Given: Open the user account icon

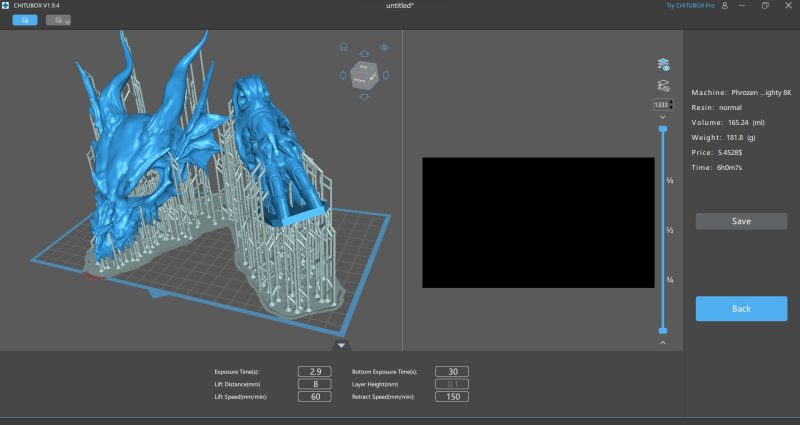Looking at the screenshot, I should coord(725,5).
